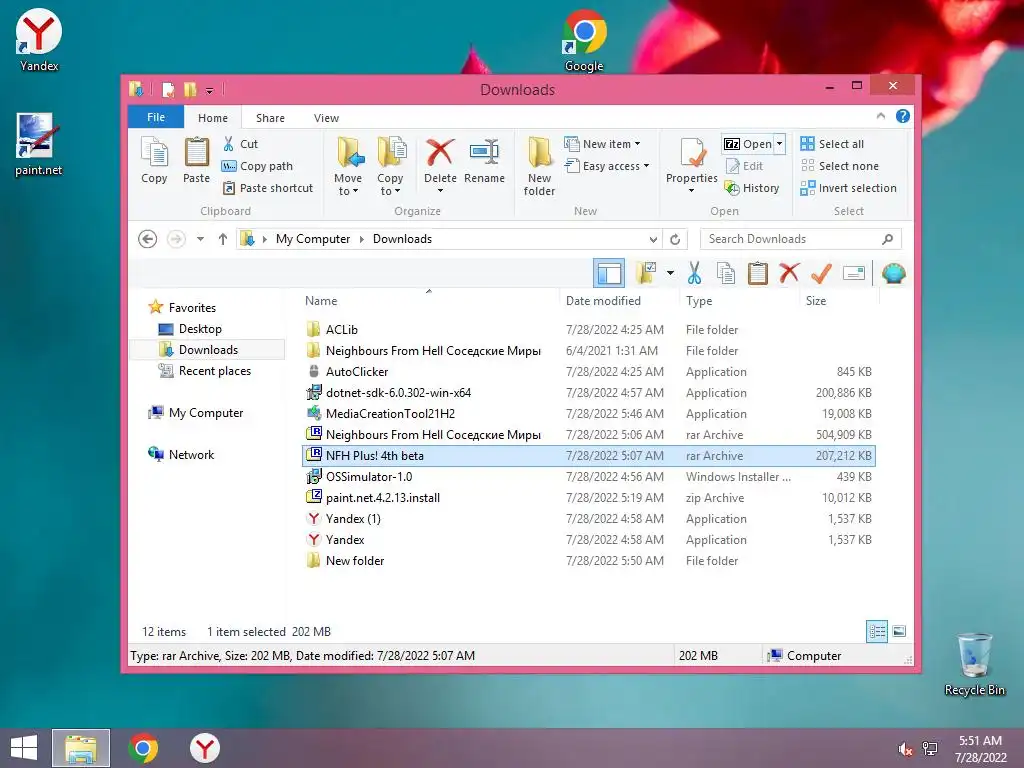Click Invert selection in the ribbon
This screenshot has width=1024, height=768.
click(848, 188)
